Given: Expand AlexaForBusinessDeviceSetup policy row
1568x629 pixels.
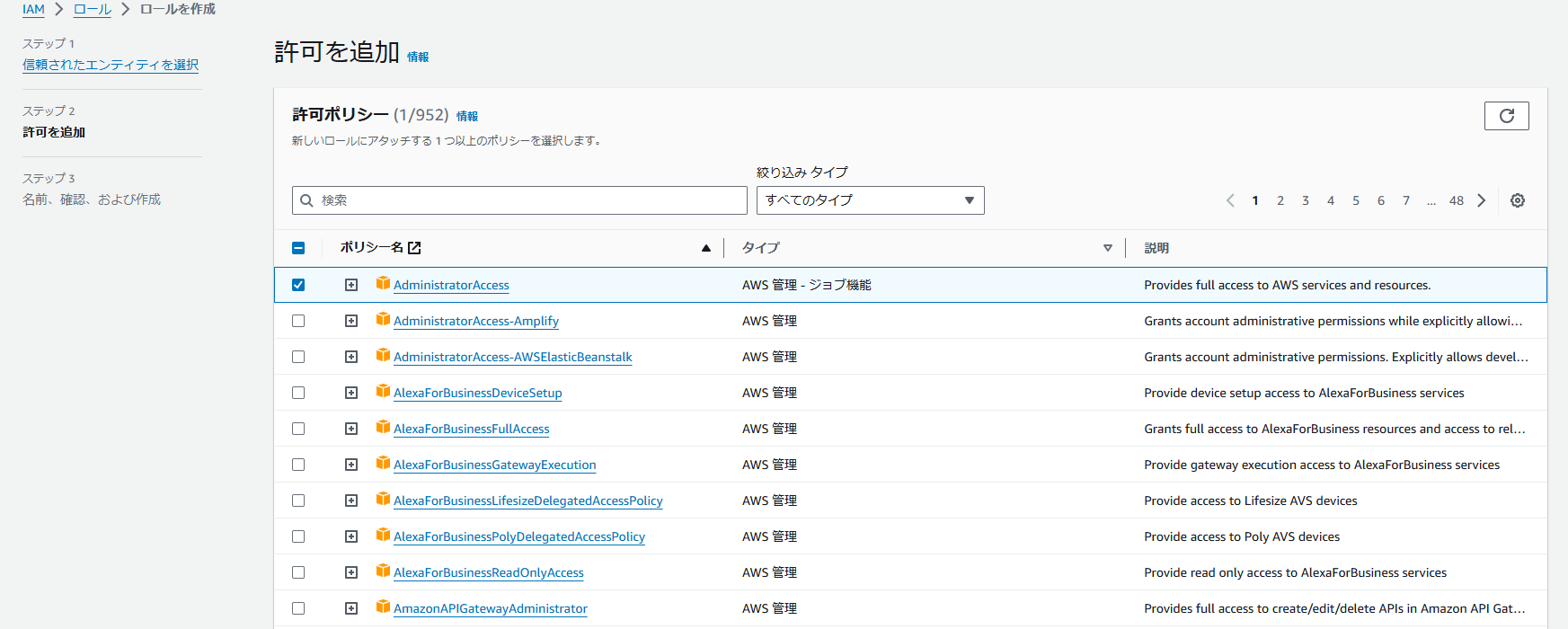Looking at the screenshot, I should [351, 393].
